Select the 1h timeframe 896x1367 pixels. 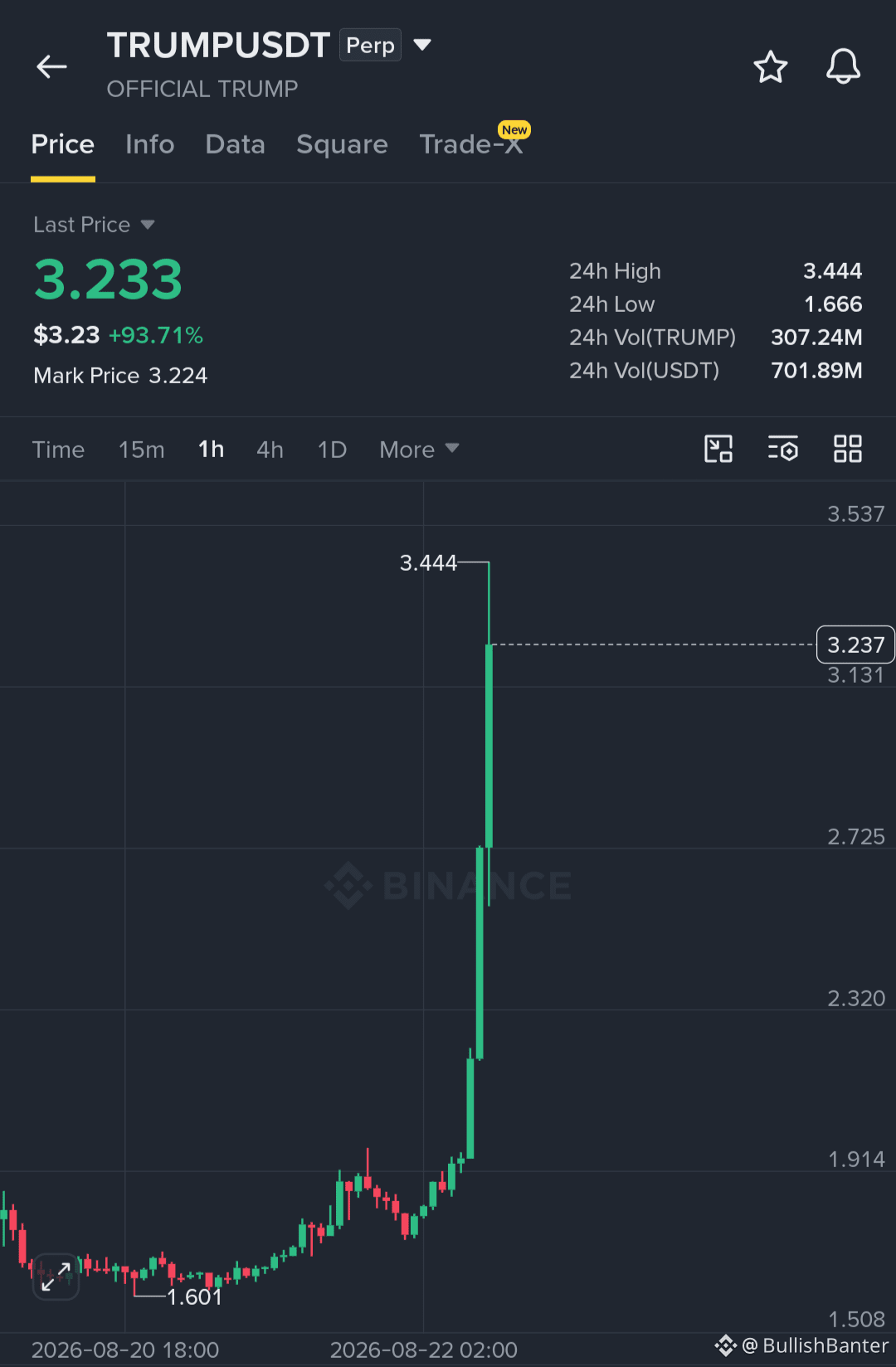(212, 450)
